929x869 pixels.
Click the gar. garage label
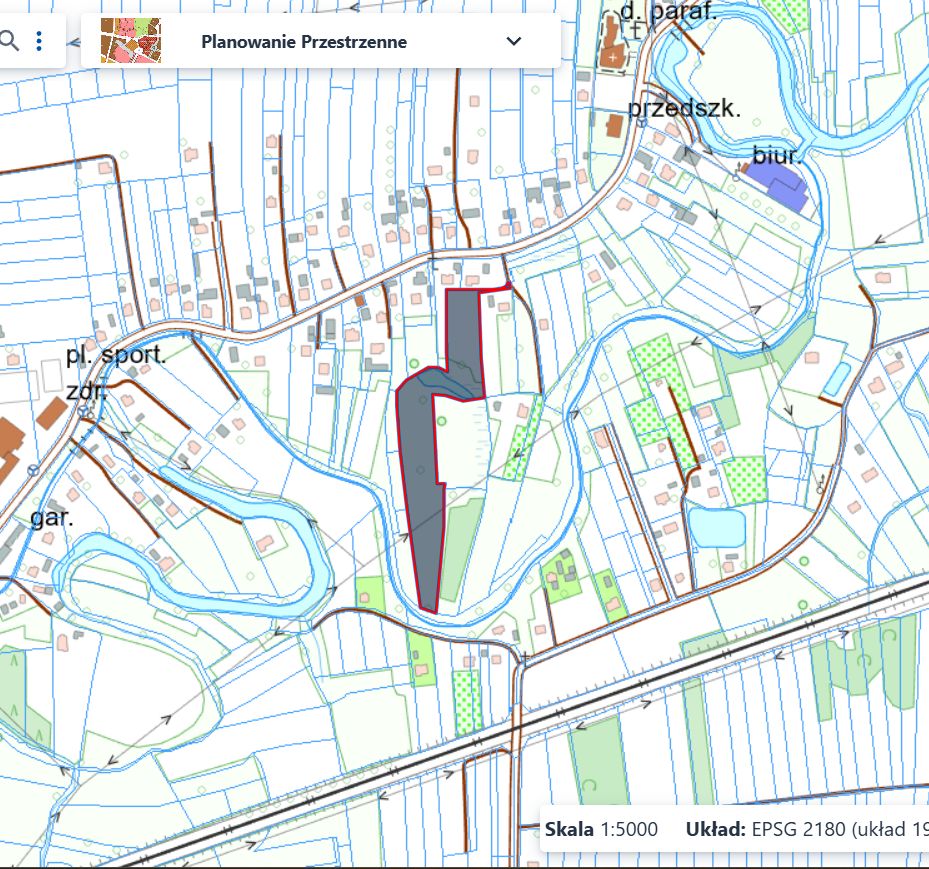pos(52,518)
